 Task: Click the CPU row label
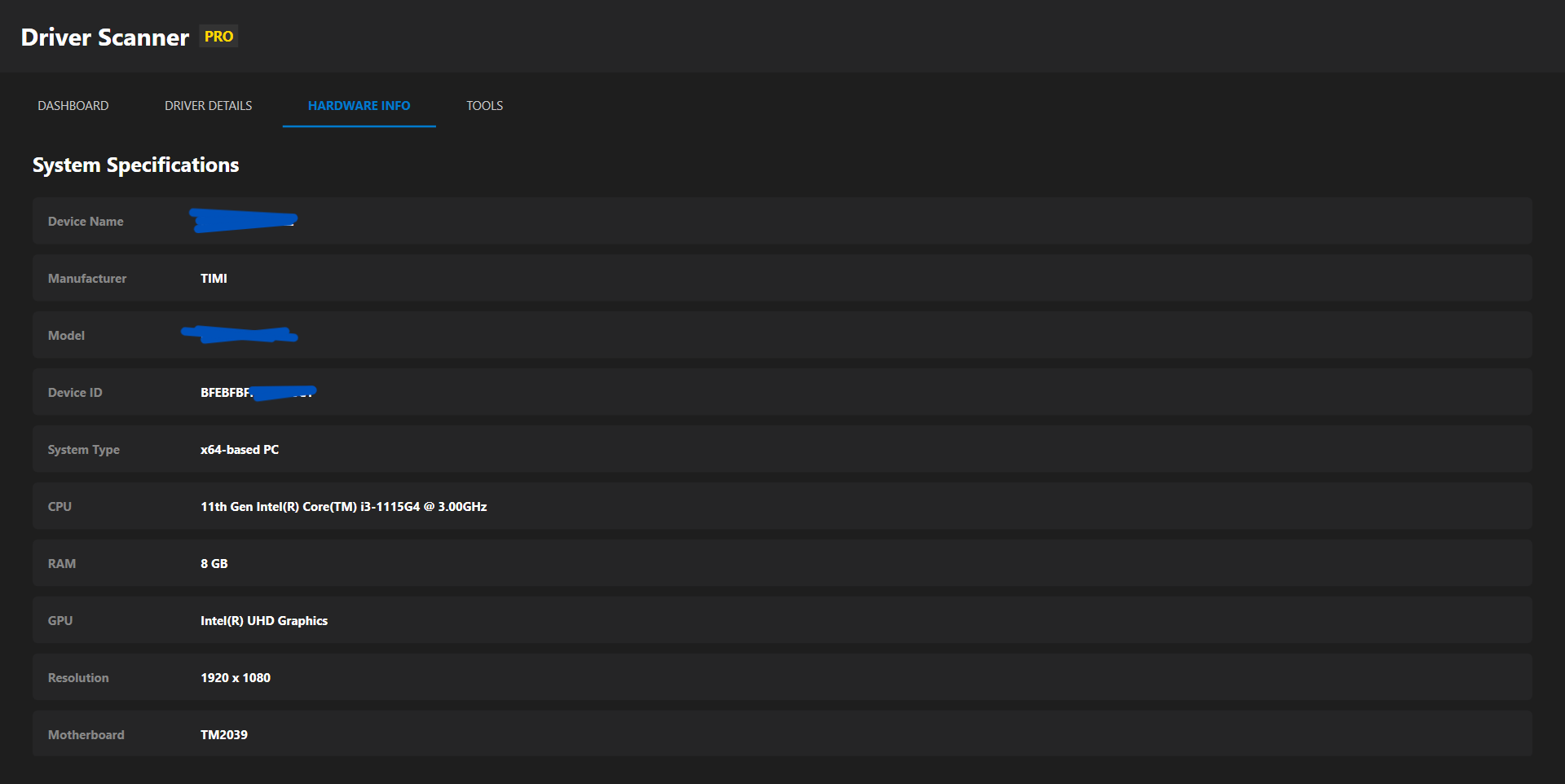pyautogui.click(x=60, y=507)
